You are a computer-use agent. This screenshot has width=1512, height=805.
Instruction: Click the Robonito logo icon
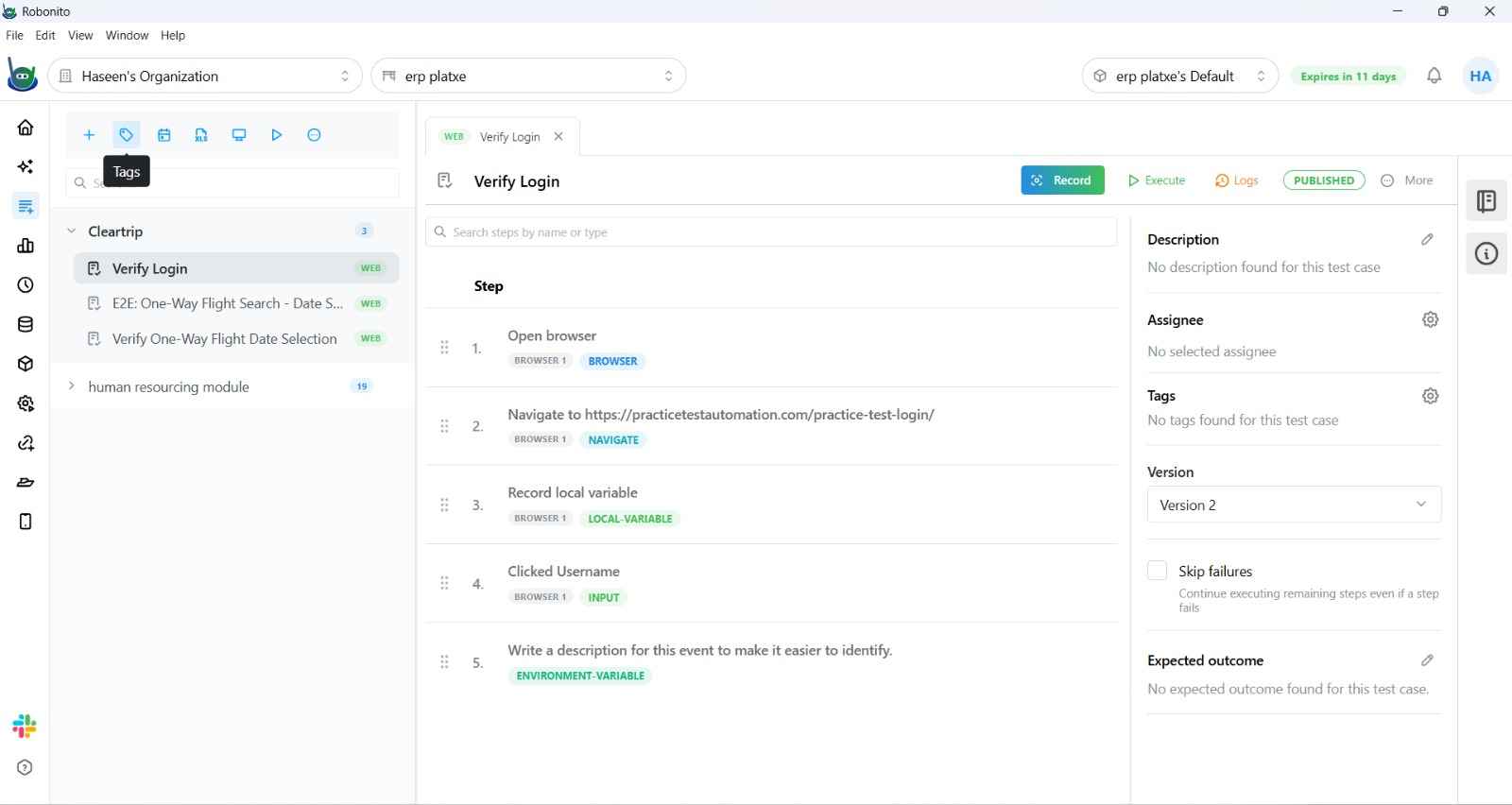(x=23, y=76)
